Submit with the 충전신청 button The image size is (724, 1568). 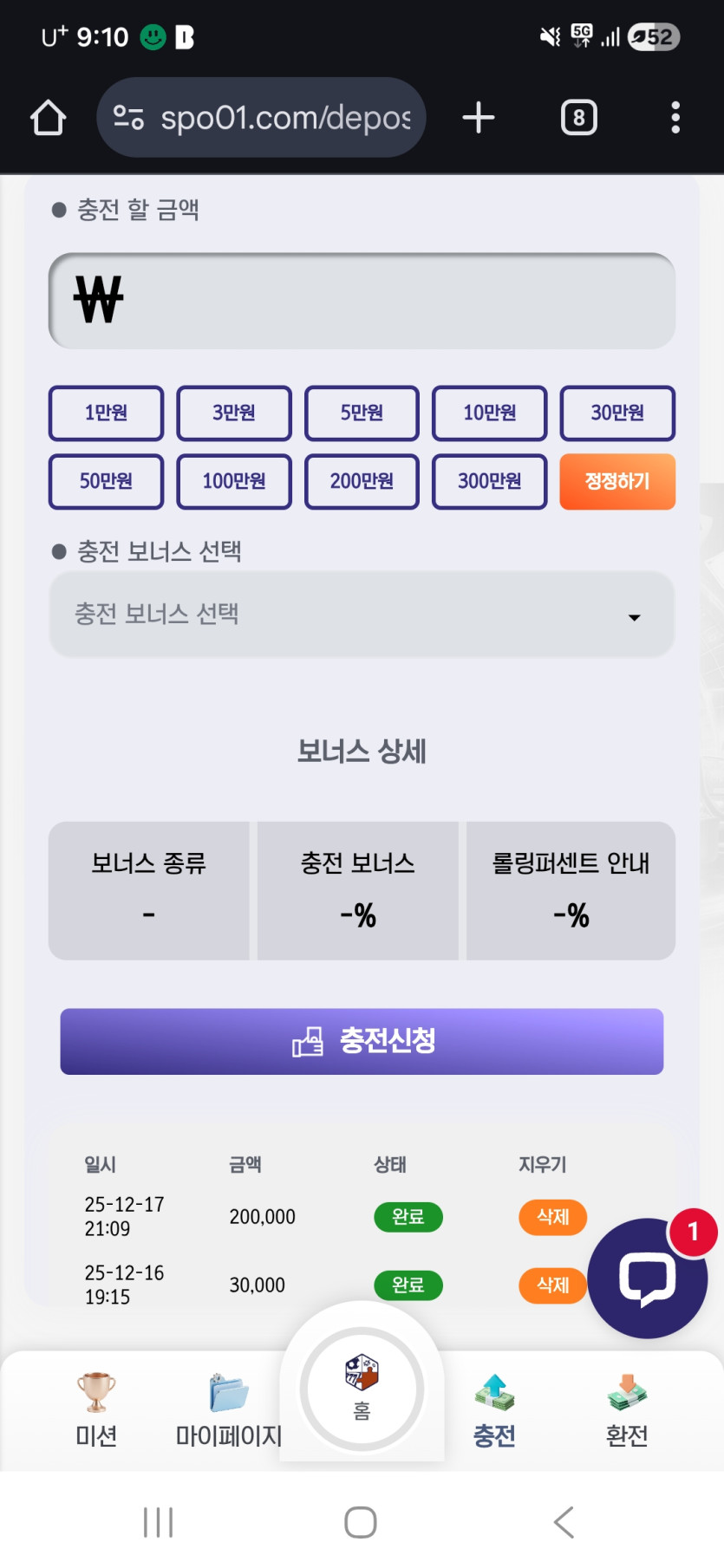(x=362, y=1041)
